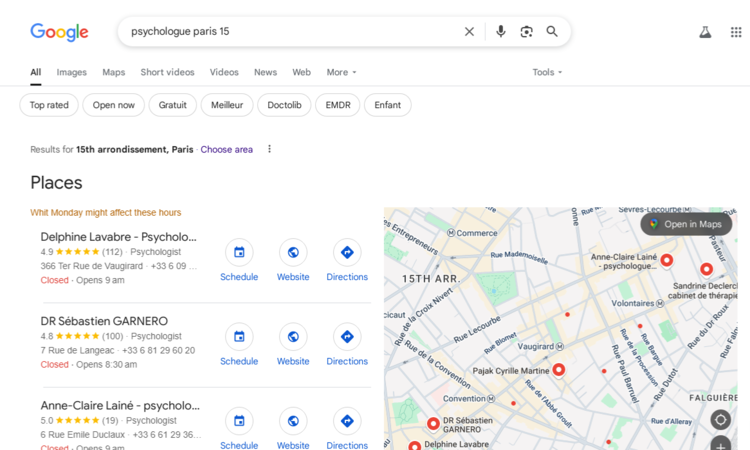Click the Whit Monday hours notice
Image resolution: width=750 pixels, height=450 pixels.
106,212
